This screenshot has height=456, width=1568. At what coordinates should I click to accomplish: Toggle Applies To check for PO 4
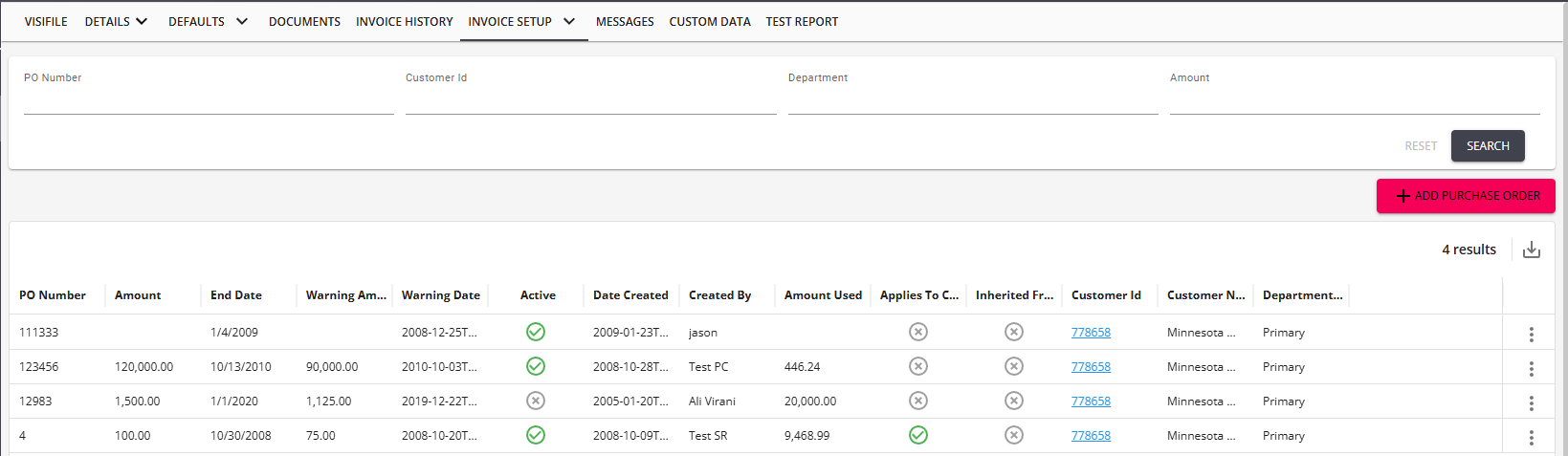[918, 435]
